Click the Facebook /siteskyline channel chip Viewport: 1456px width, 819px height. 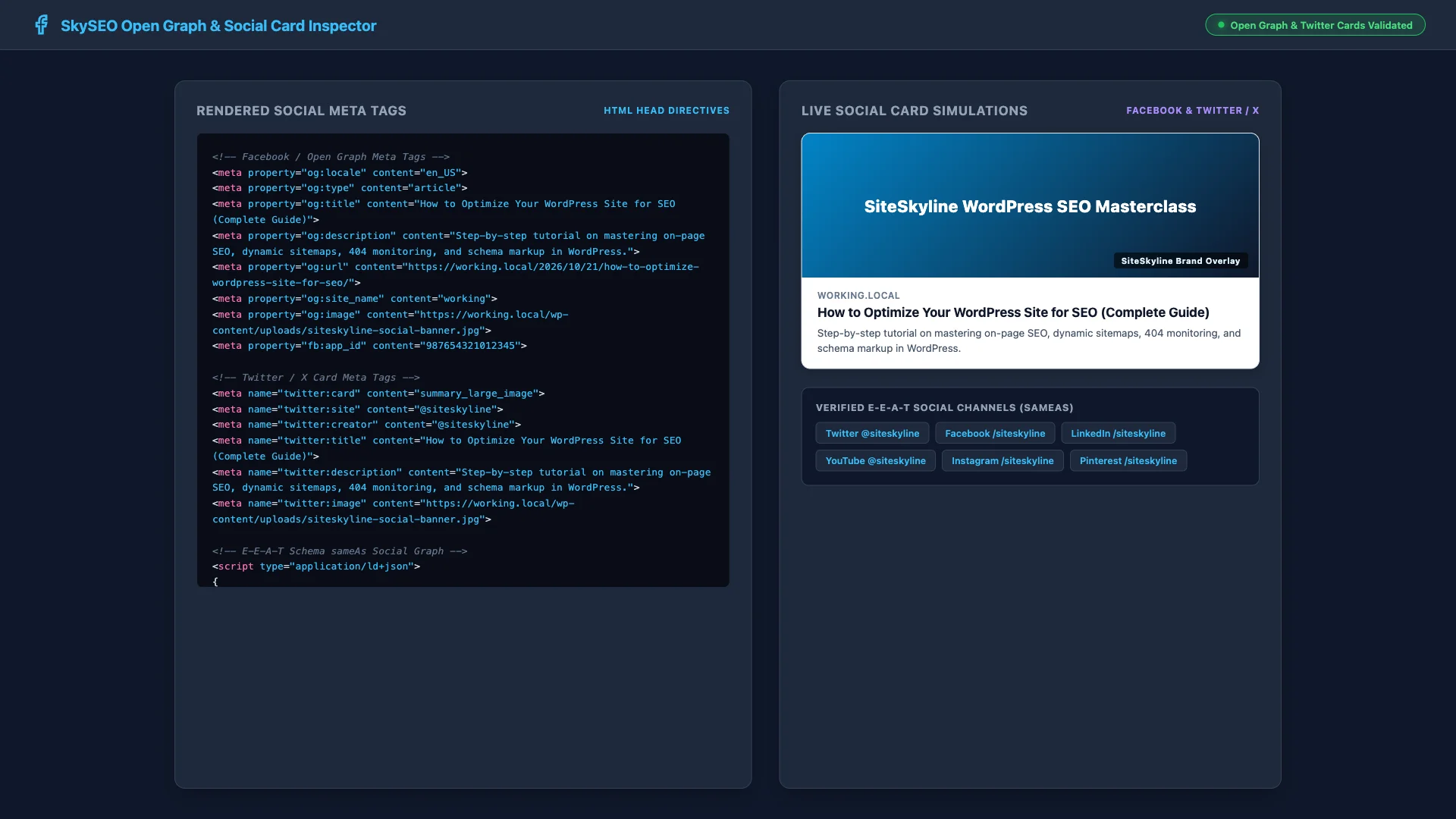point(995,433)
